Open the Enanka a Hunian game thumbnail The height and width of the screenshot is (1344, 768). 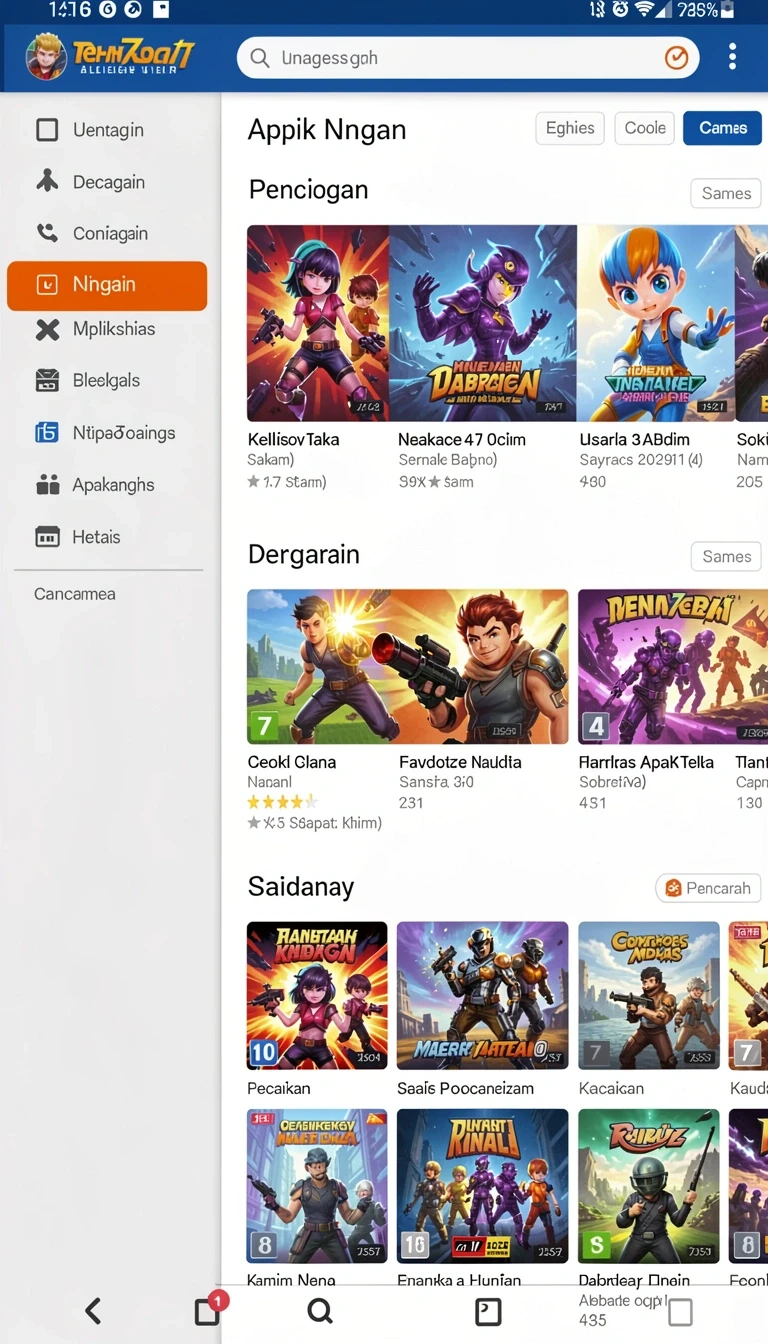point(483,1186)
